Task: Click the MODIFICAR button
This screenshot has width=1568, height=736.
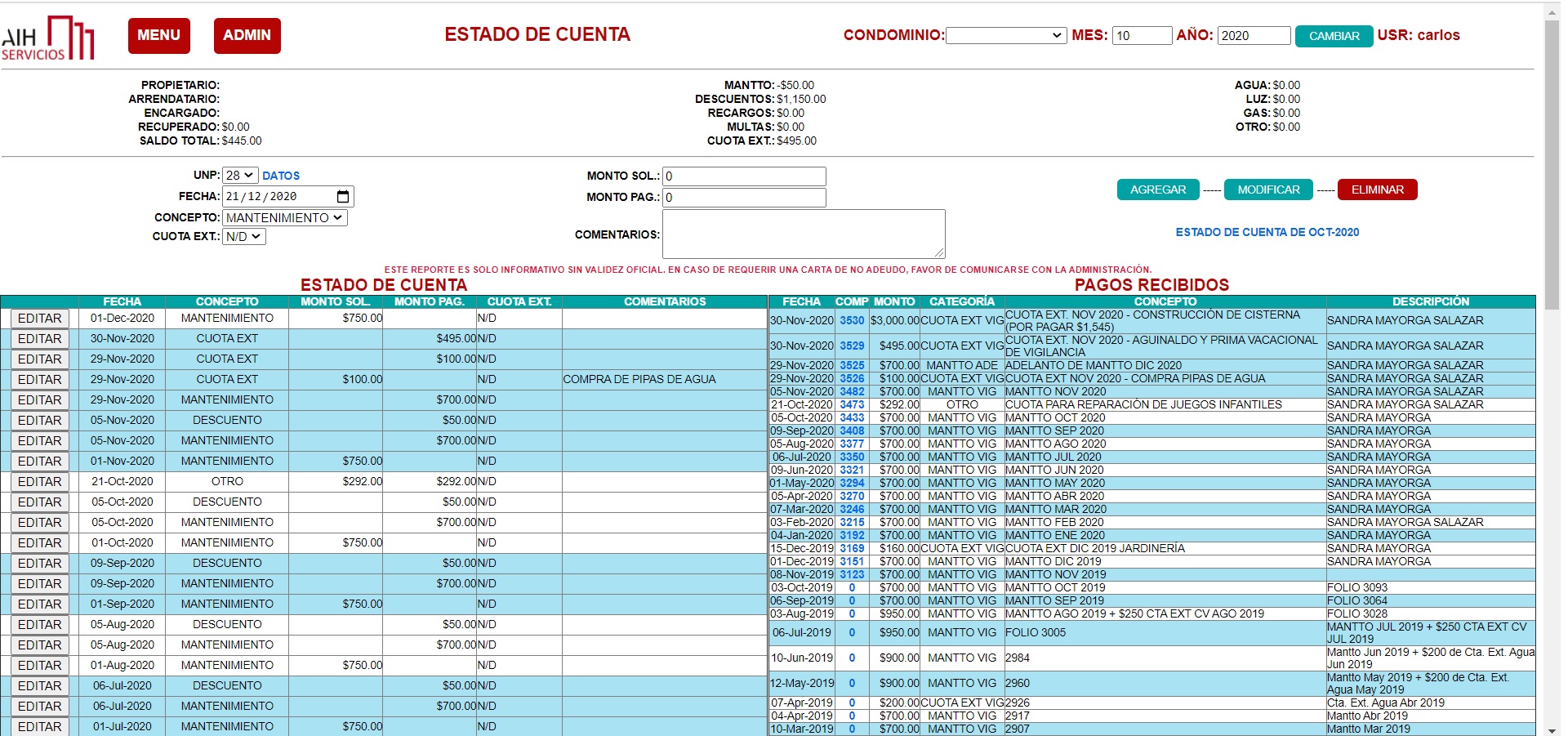Action: coord(1268,190)
